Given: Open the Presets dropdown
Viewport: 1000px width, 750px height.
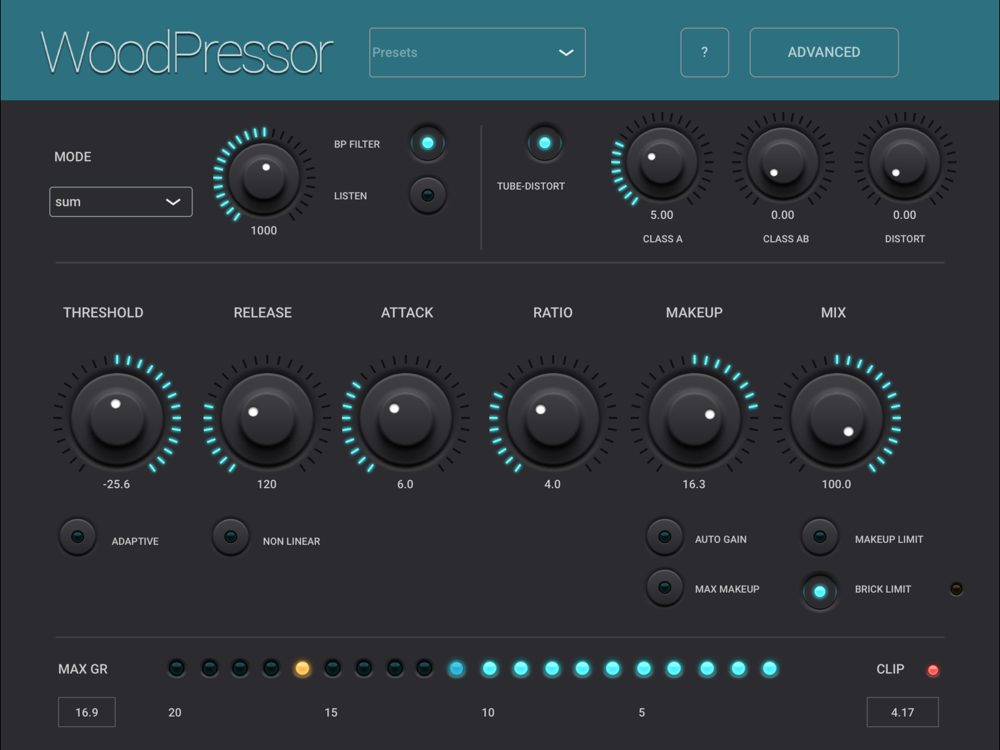Looking at the screenshot, I should [x=477, y=52].
